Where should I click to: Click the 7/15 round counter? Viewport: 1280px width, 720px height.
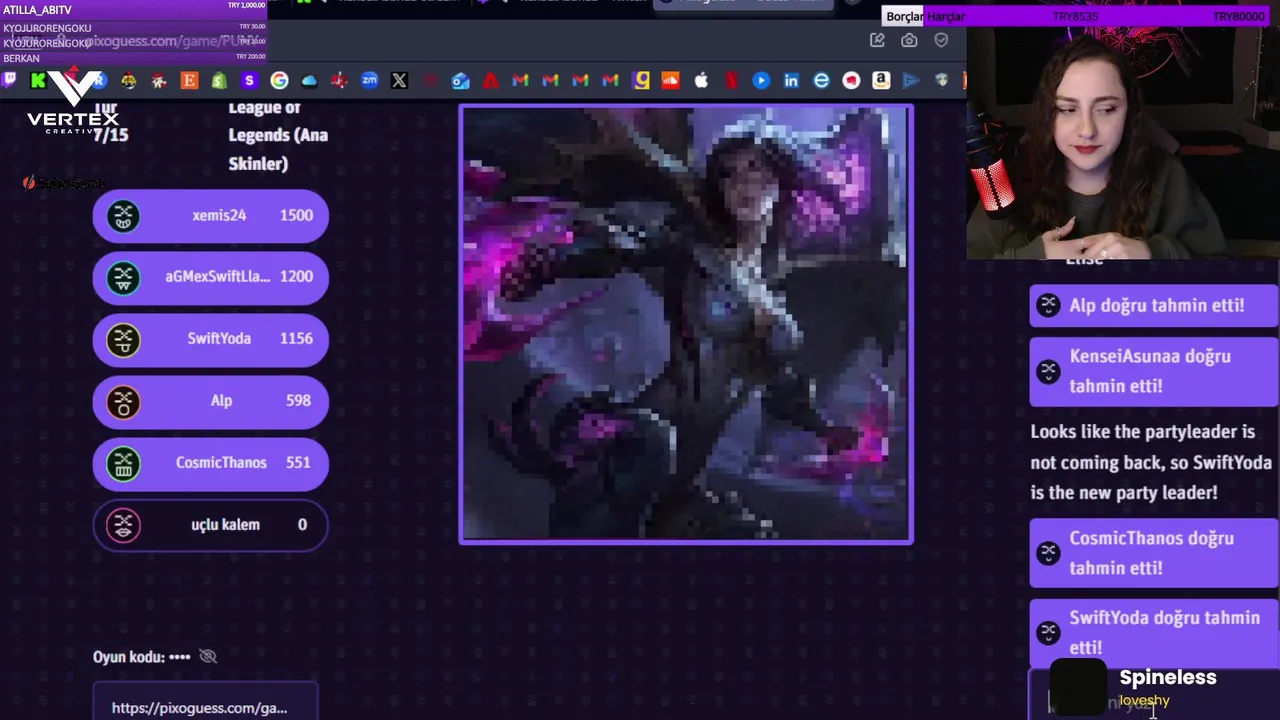coord(110,135)
